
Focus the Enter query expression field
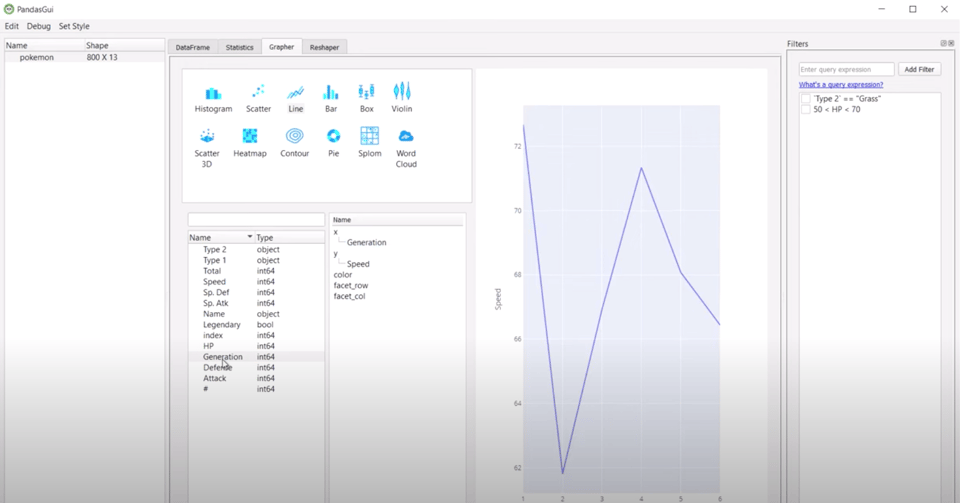(x=846, y=70)
